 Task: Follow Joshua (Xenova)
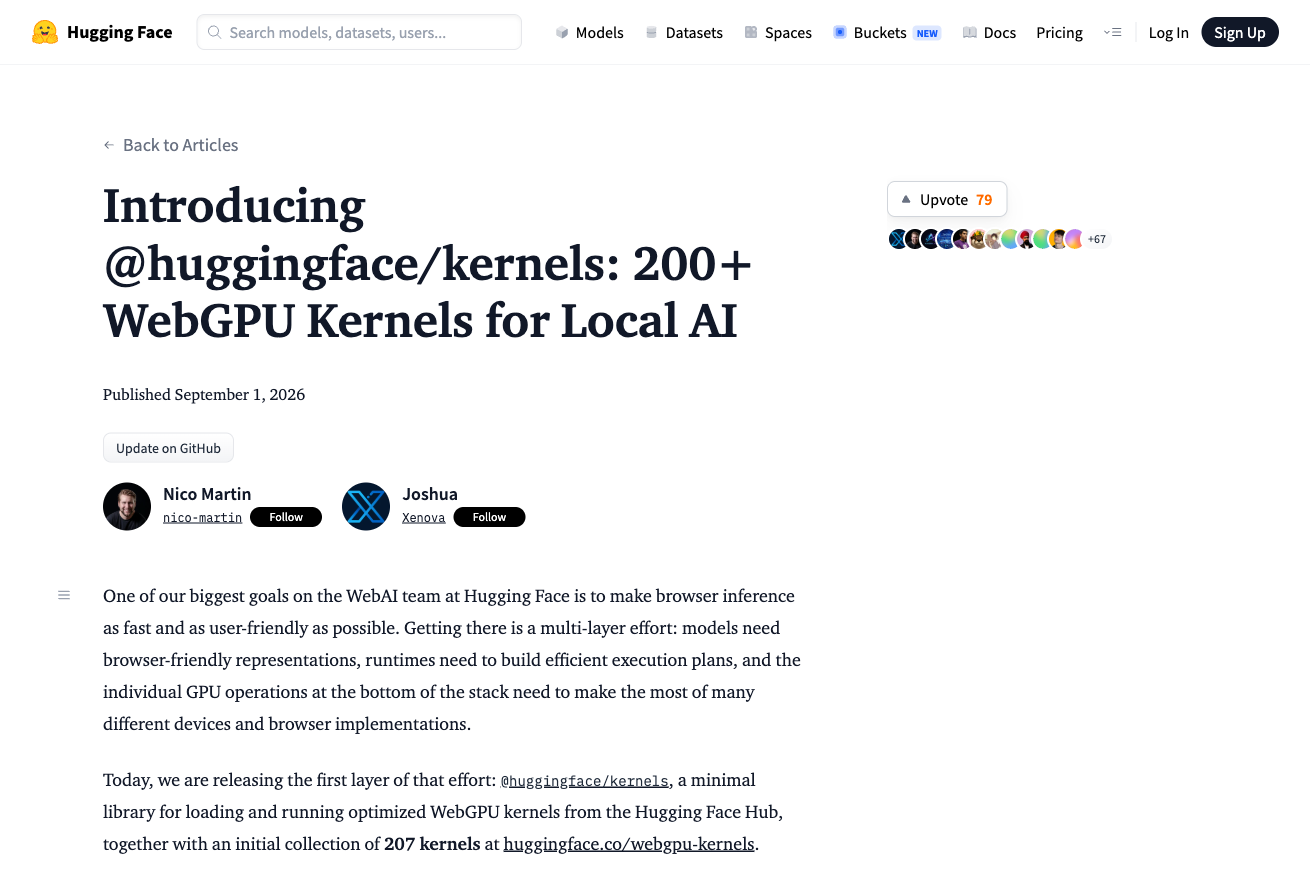pos(489,517)
